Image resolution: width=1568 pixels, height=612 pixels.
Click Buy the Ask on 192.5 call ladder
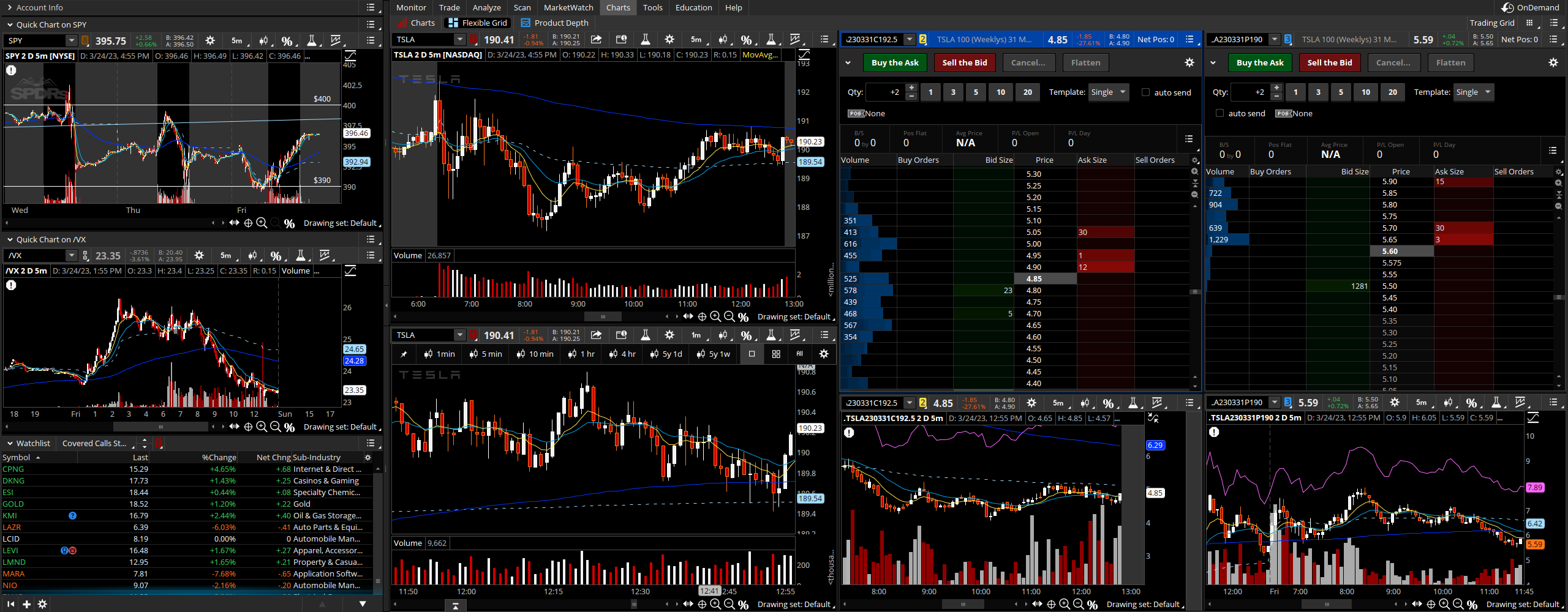pyautogui.click(x=895, y=62)
